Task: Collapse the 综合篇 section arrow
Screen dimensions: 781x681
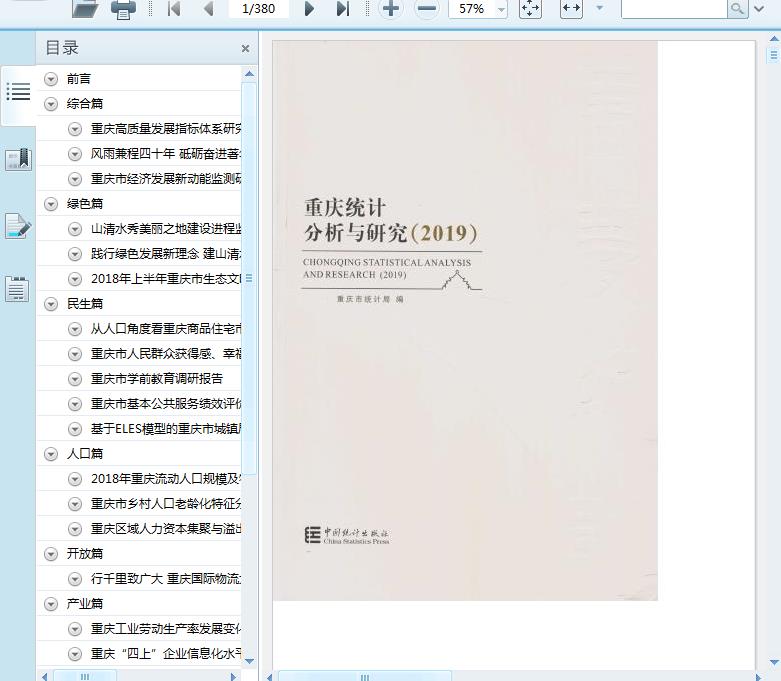Action: point(51,104)
